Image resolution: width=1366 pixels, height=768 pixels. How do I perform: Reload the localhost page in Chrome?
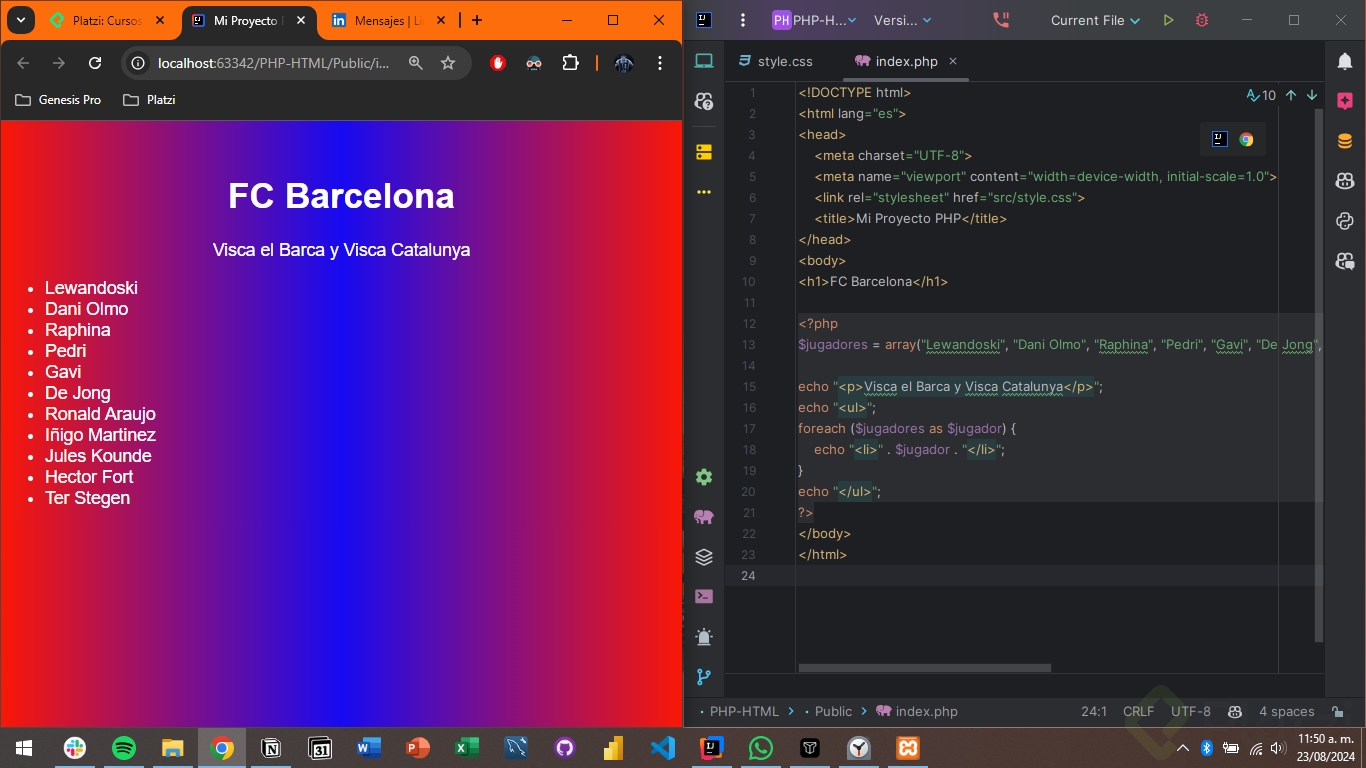95,63
